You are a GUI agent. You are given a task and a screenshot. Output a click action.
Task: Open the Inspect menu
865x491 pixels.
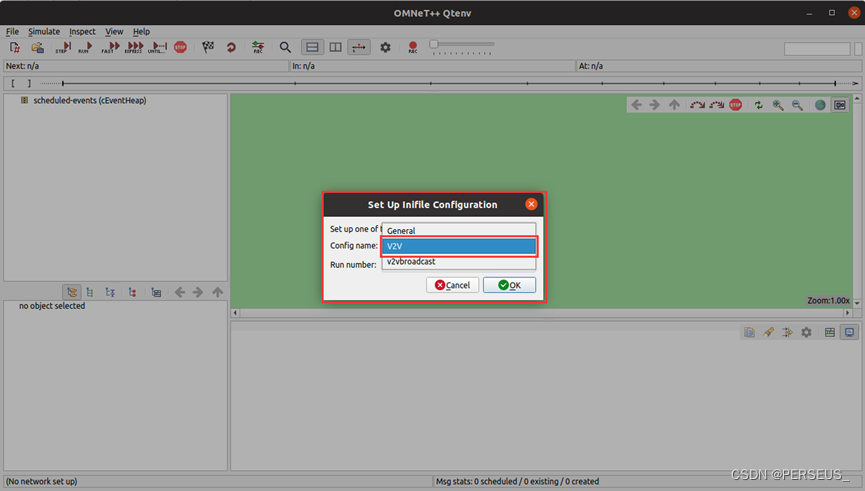[x=82, y=31]
